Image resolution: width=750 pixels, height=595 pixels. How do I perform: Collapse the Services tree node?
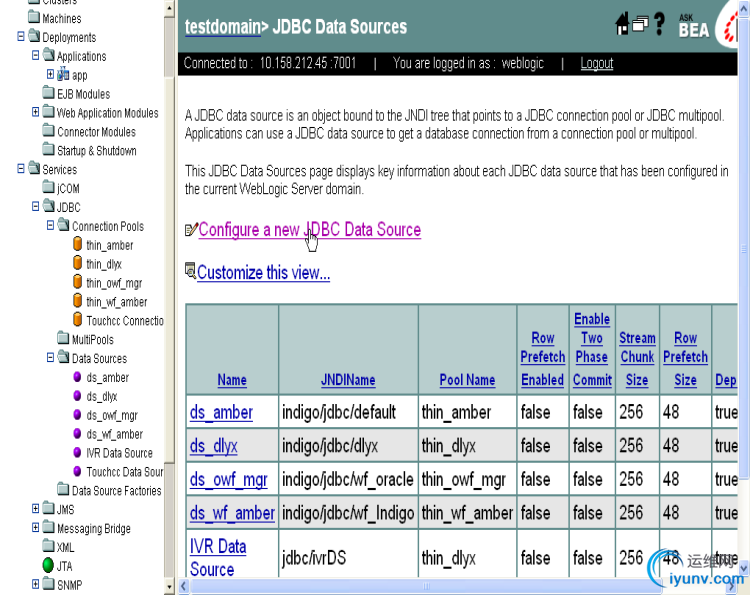click(x=21, y=169)
